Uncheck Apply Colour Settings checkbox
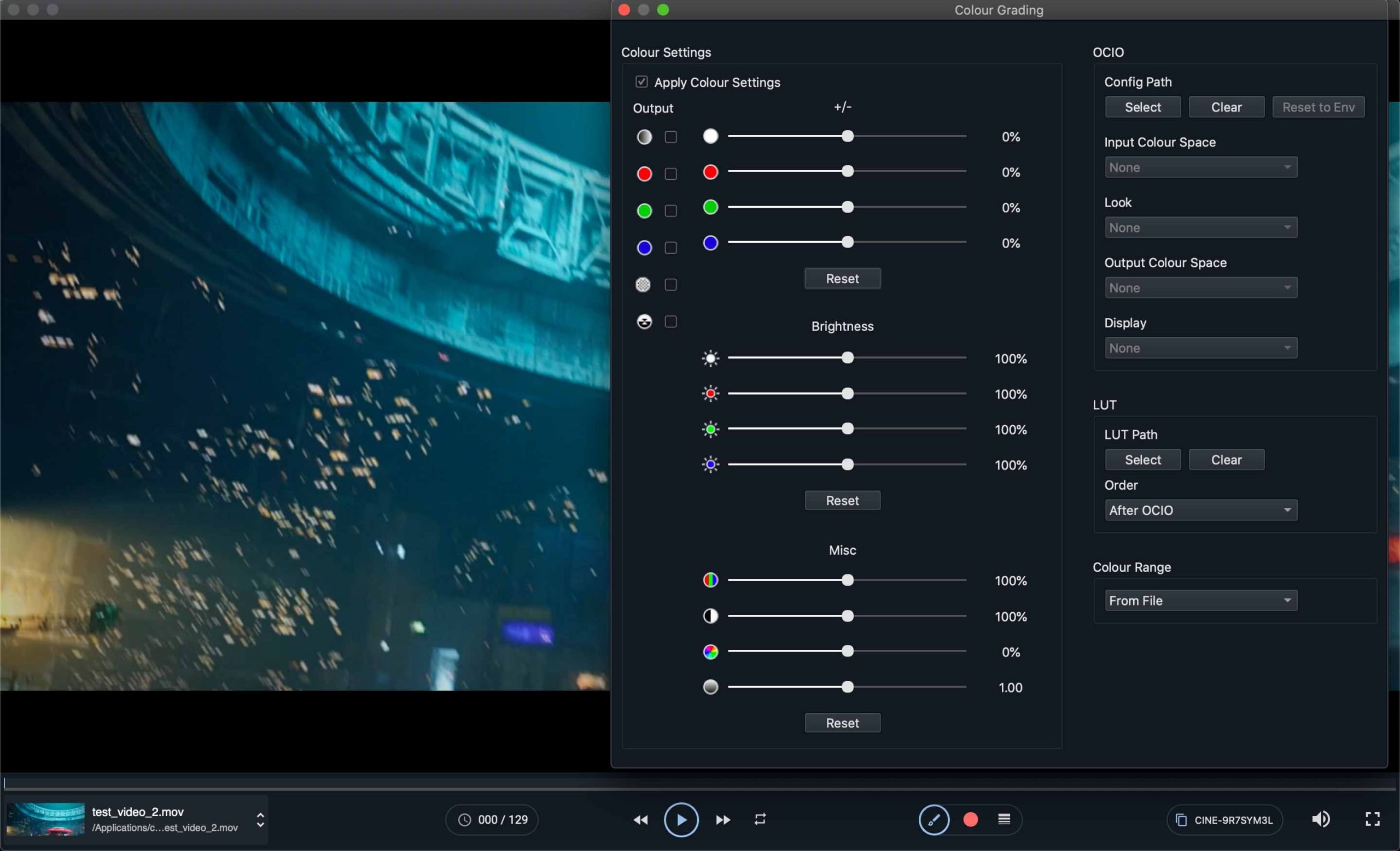Image resolution: width=1400 pixels, height=851 pixels. tap(641, 82)
